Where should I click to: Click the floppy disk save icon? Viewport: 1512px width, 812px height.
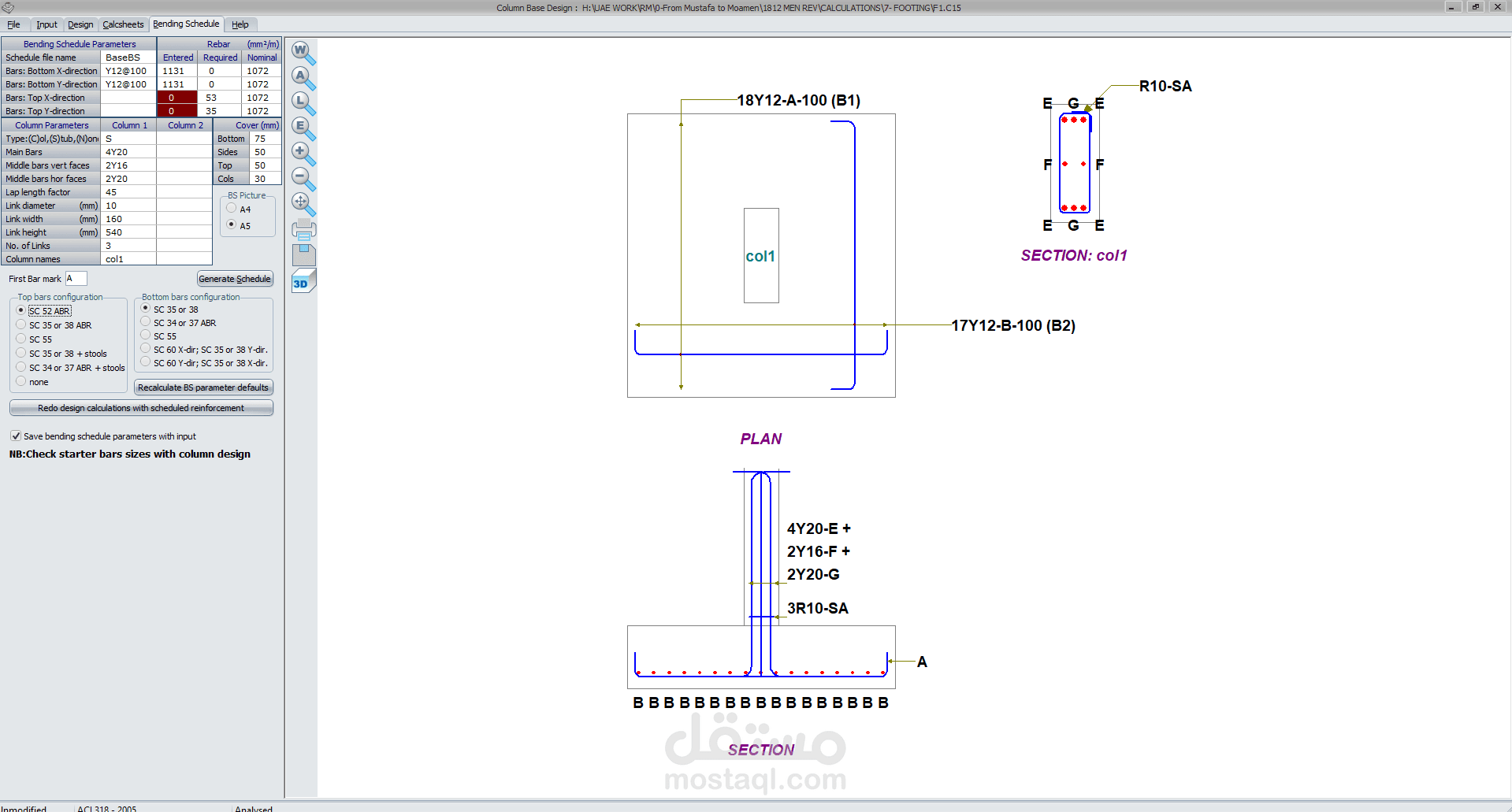coord(303,255)
